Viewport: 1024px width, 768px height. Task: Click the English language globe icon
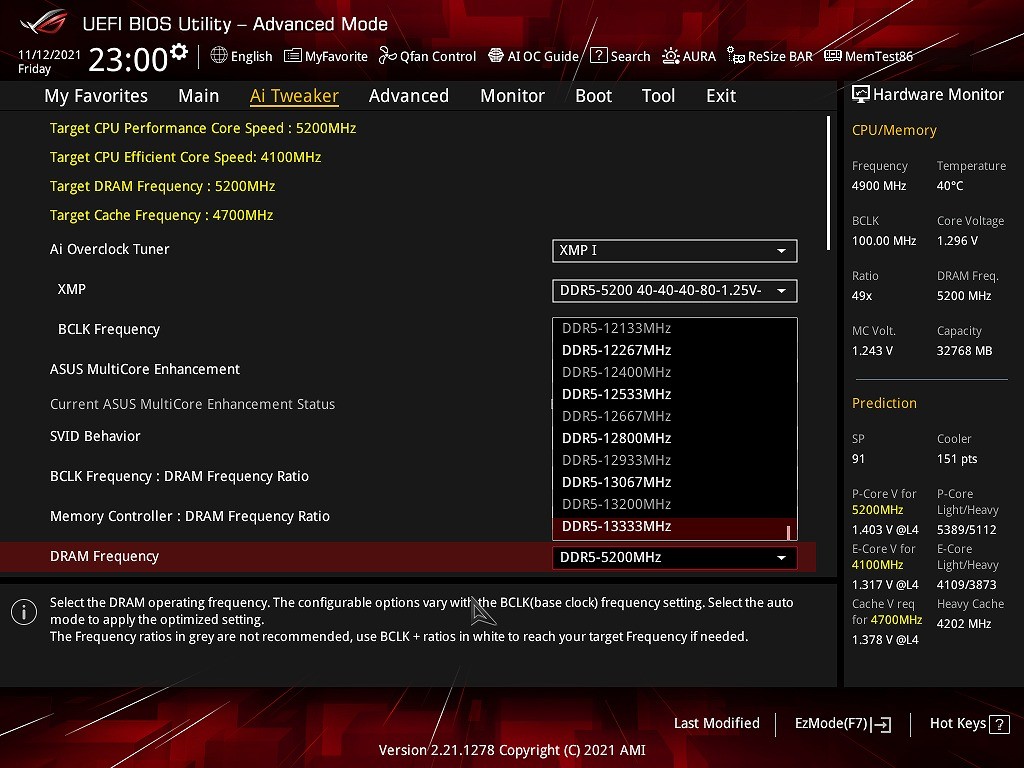pos(219,57)
